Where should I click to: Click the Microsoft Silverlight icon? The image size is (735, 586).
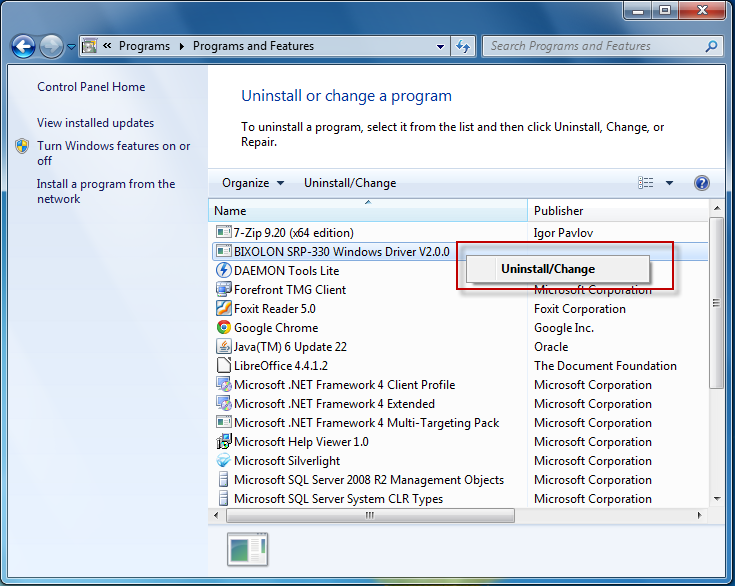[224, 461]
